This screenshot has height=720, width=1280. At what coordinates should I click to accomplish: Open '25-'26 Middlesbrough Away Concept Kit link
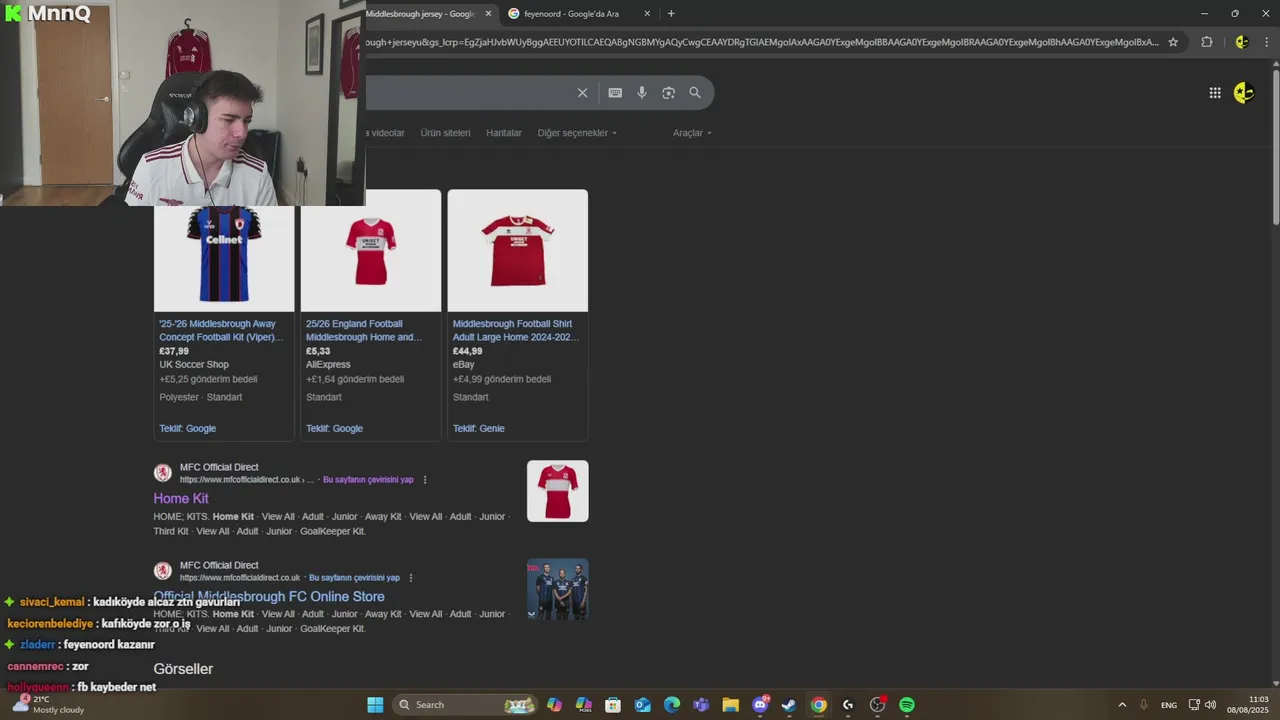tap(221, 331)
